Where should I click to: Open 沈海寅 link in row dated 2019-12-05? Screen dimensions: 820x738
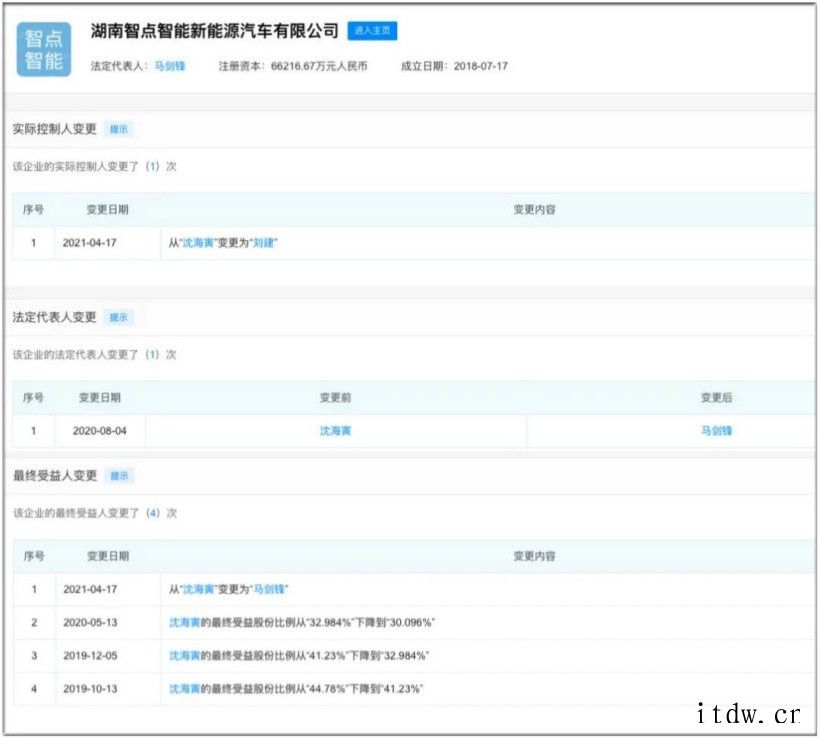[x=185, y=656]
